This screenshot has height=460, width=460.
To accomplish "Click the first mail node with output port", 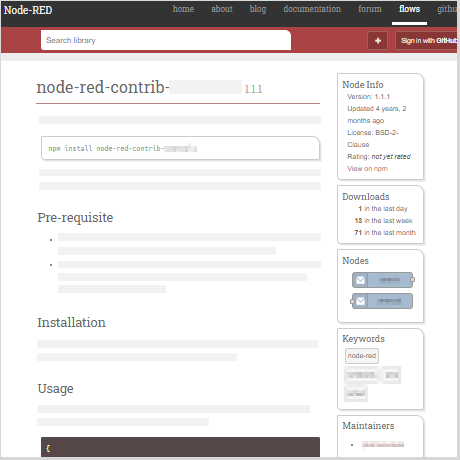I will click(383, 280).
